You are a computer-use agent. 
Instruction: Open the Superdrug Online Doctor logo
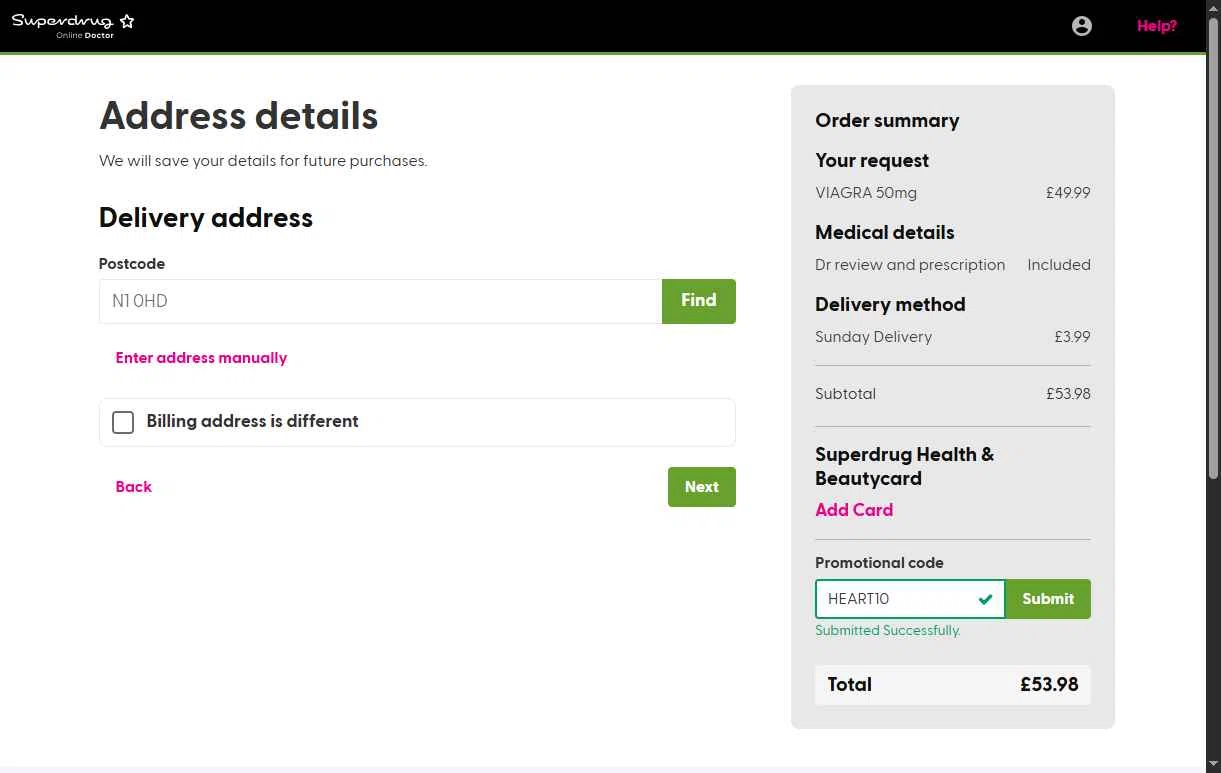[x=73, y=25]
